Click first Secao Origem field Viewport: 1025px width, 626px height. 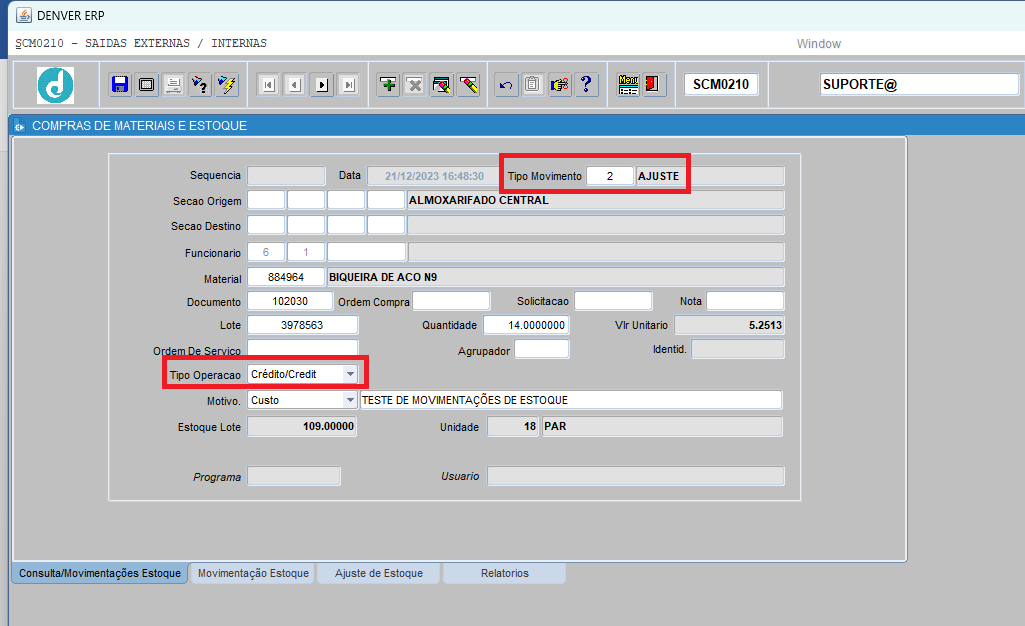tap(266, 200)
